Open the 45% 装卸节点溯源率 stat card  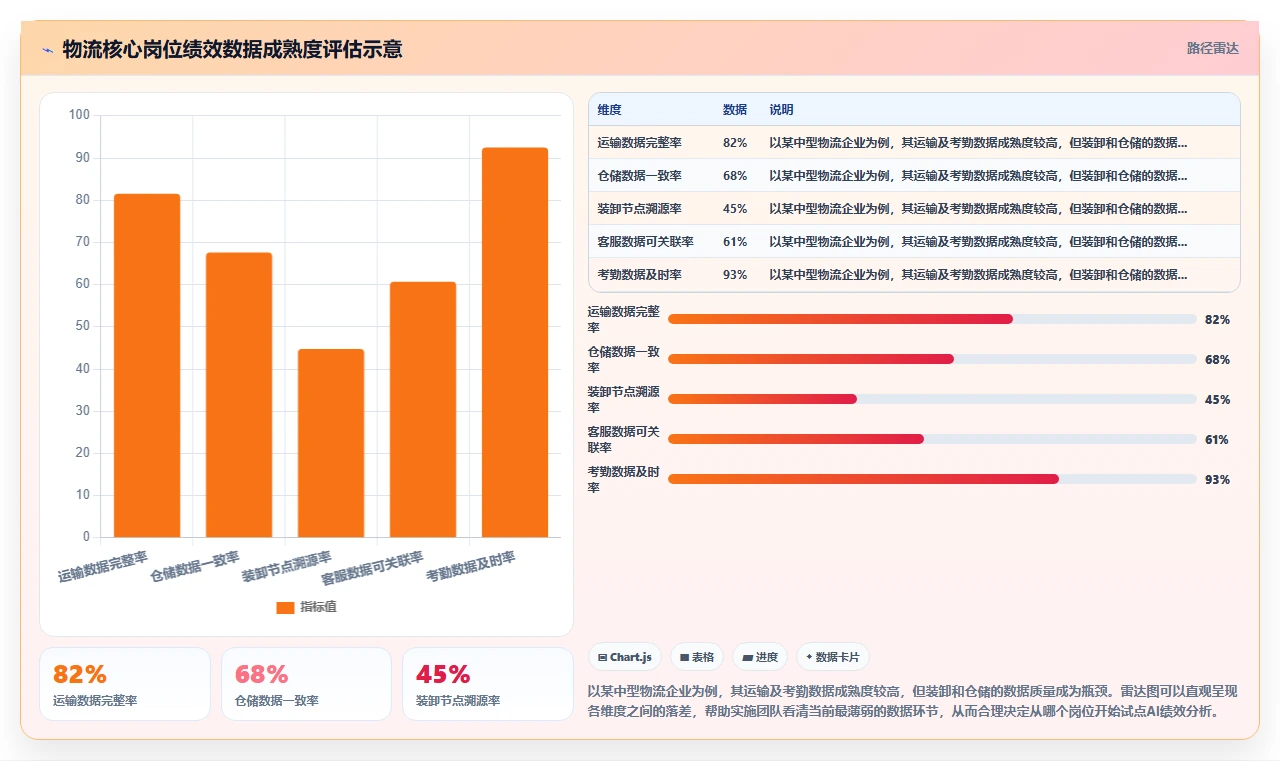488,684
